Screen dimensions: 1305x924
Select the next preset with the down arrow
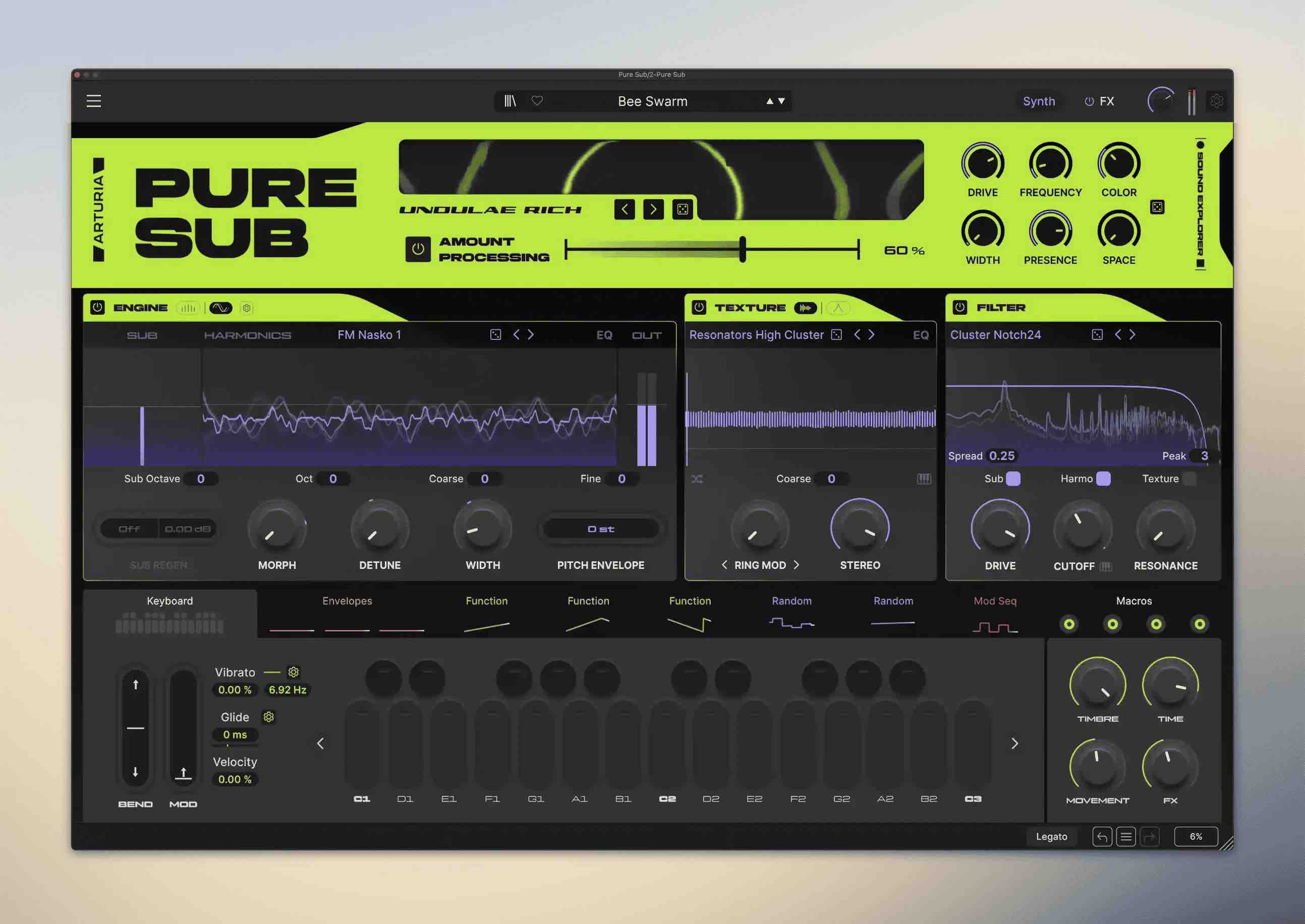[x=781, y=101]
